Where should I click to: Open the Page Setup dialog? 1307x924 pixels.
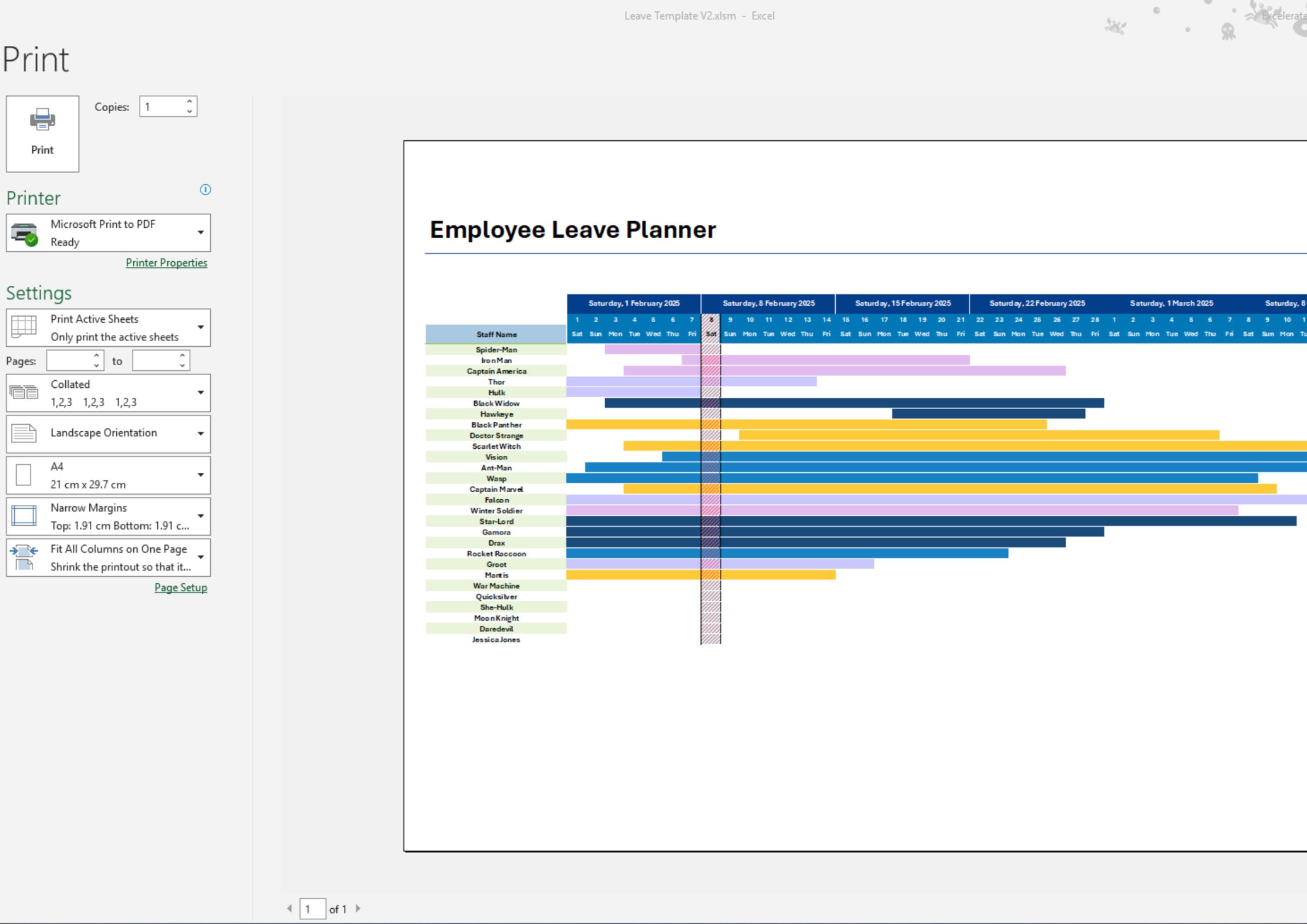pos(180,587)
